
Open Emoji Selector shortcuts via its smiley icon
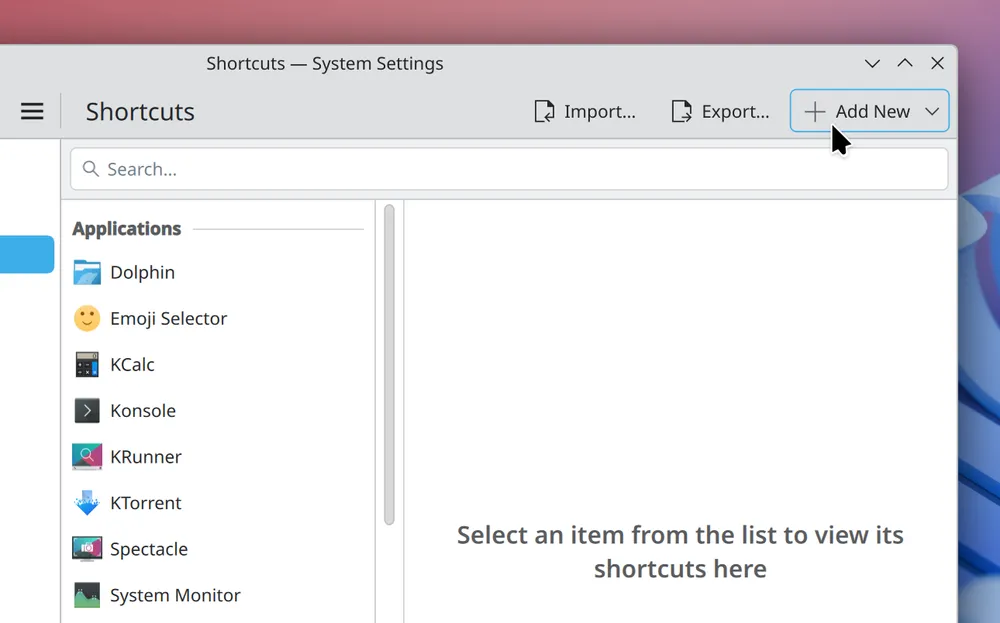click(x=87, y=318)
